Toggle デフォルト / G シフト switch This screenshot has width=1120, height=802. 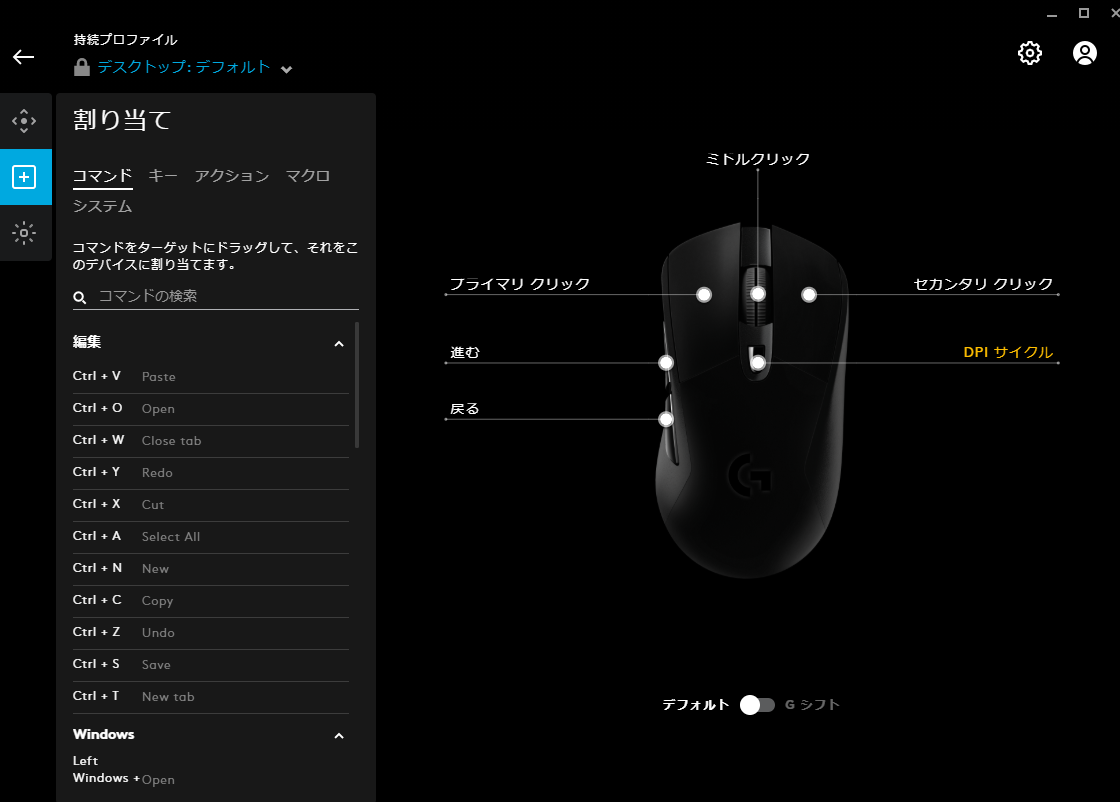(757, 705)
